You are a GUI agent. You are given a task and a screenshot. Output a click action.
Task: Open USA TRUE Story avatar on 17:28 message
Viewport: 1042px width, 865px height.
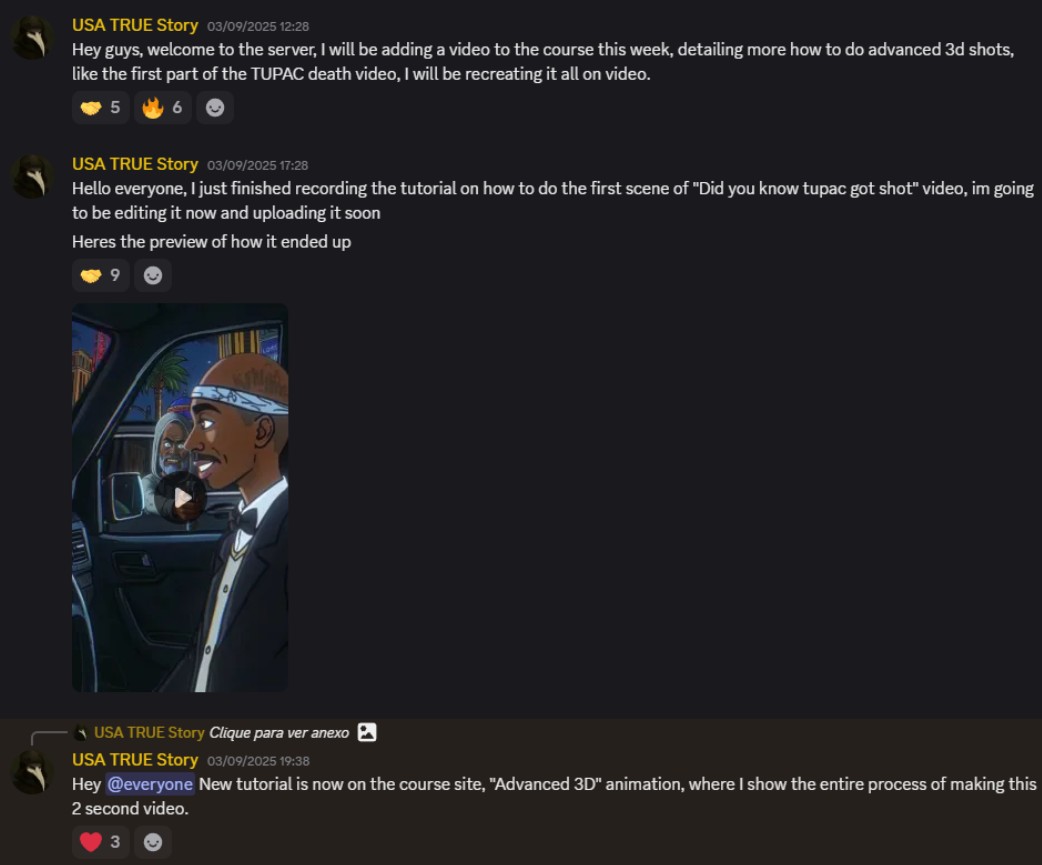coord(32,177)
